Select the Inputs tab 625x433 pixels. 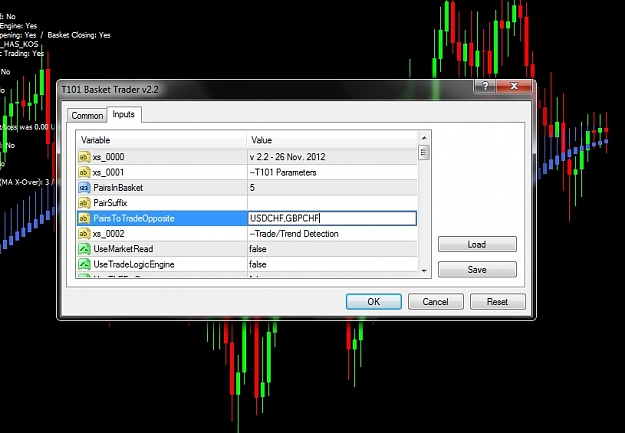coord(124,114)
